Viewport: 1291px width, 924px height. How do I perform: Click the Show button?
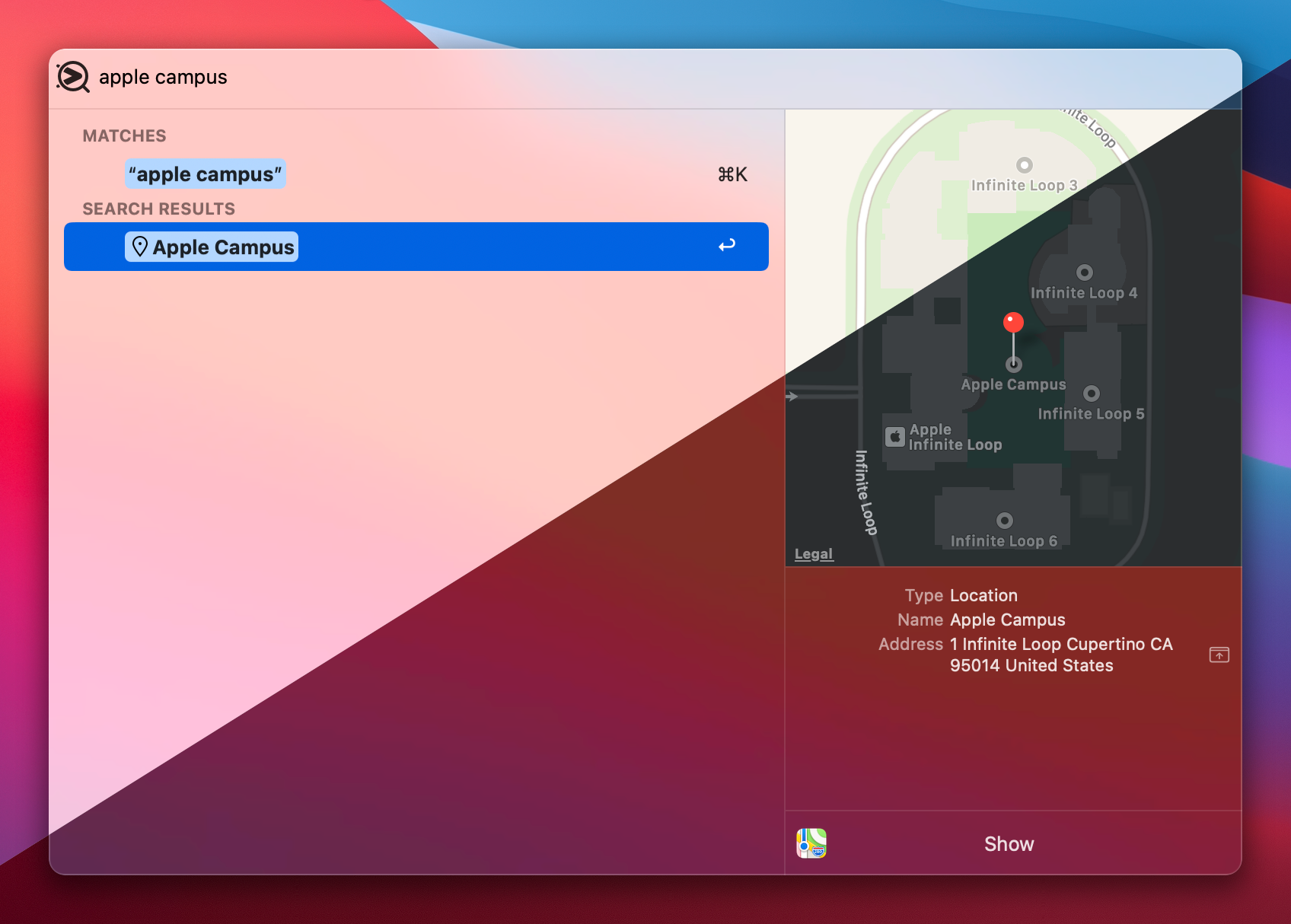[1009, 843]
